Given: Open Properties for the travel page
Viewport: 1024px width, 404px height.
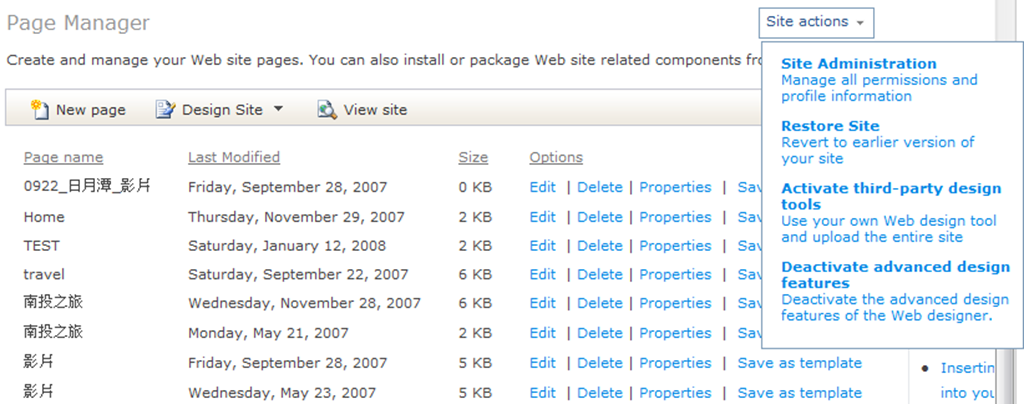Looking at the screenshot, I should pyautogui.click(x=675, y=275).
